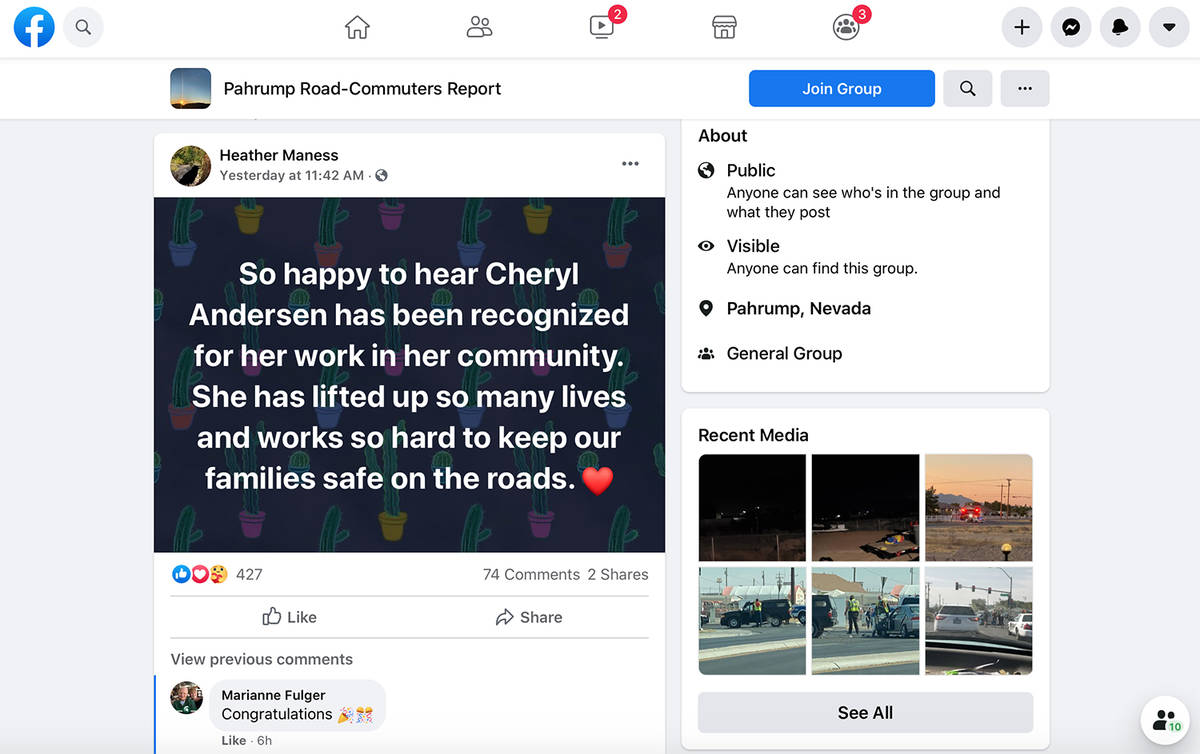
Task: Open the group more options ellipsis button
Action: point(1025,88)
